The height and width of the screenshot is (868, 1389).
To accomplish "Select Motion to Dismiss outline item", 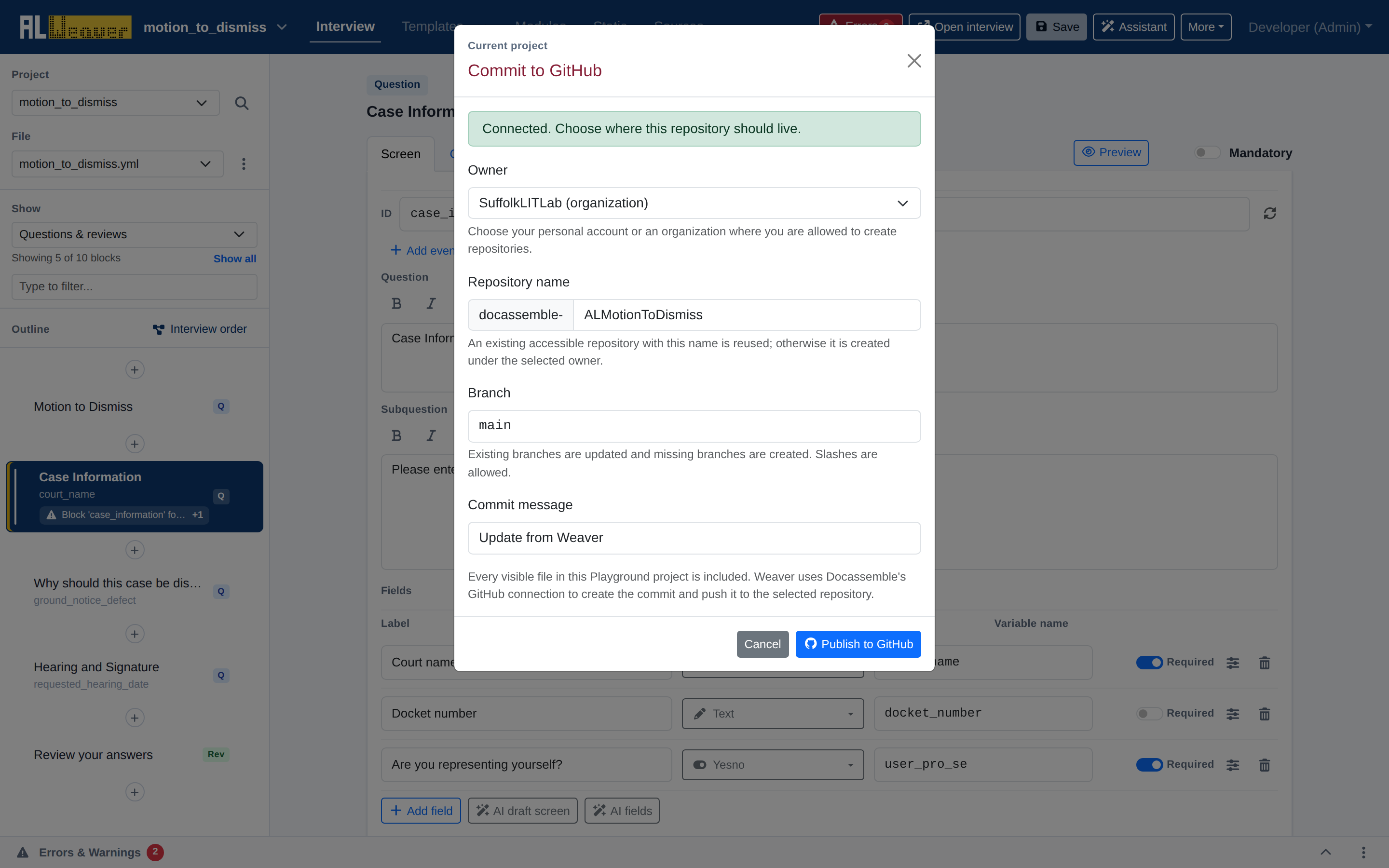I will coord(134,407).
